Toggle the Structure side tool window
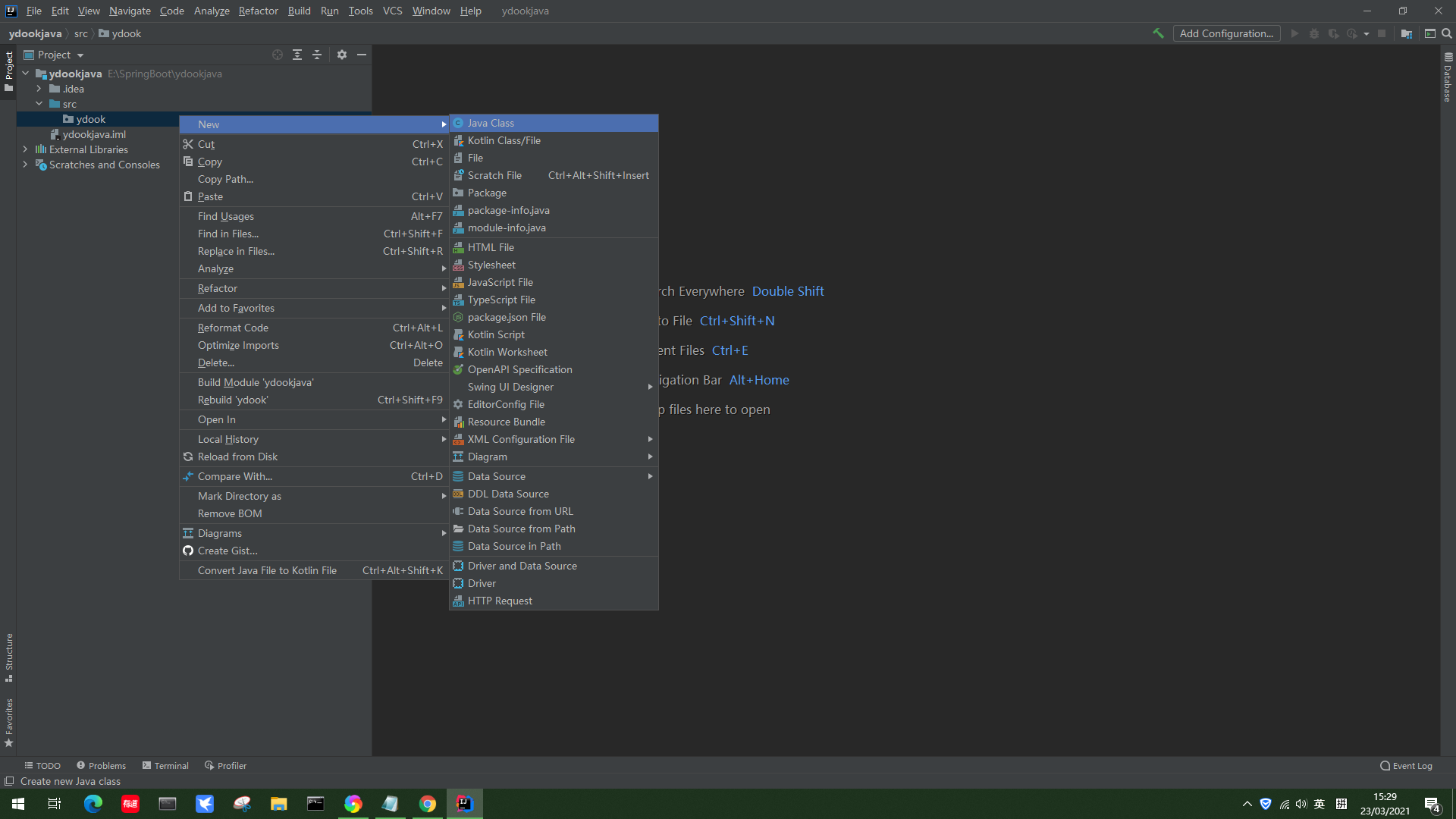The width and height of the screenshot is (1456, 819). pos(9,656)
